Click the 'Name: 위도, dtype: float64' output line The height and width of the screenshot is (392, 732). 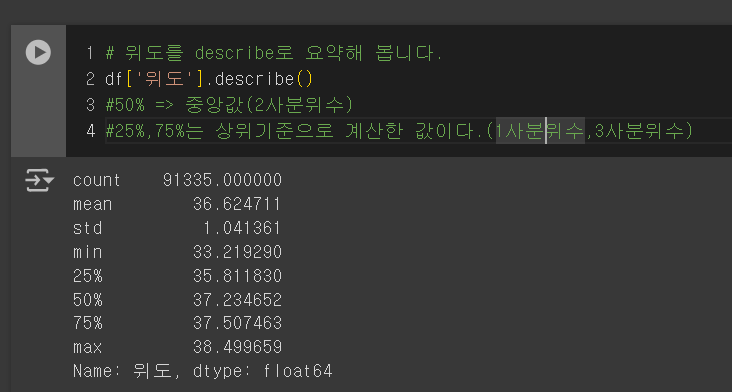pyautogui.click(x=203, y=371)
